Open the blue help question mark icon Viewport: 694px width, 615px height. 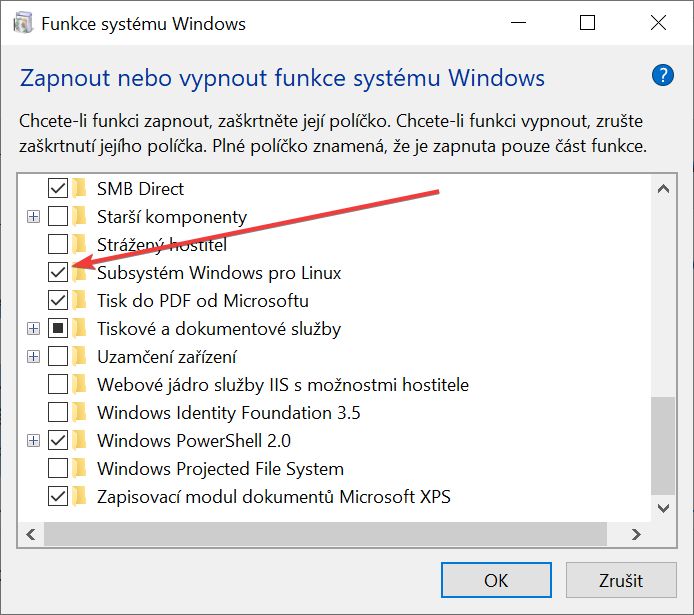[x=662, y=76]
